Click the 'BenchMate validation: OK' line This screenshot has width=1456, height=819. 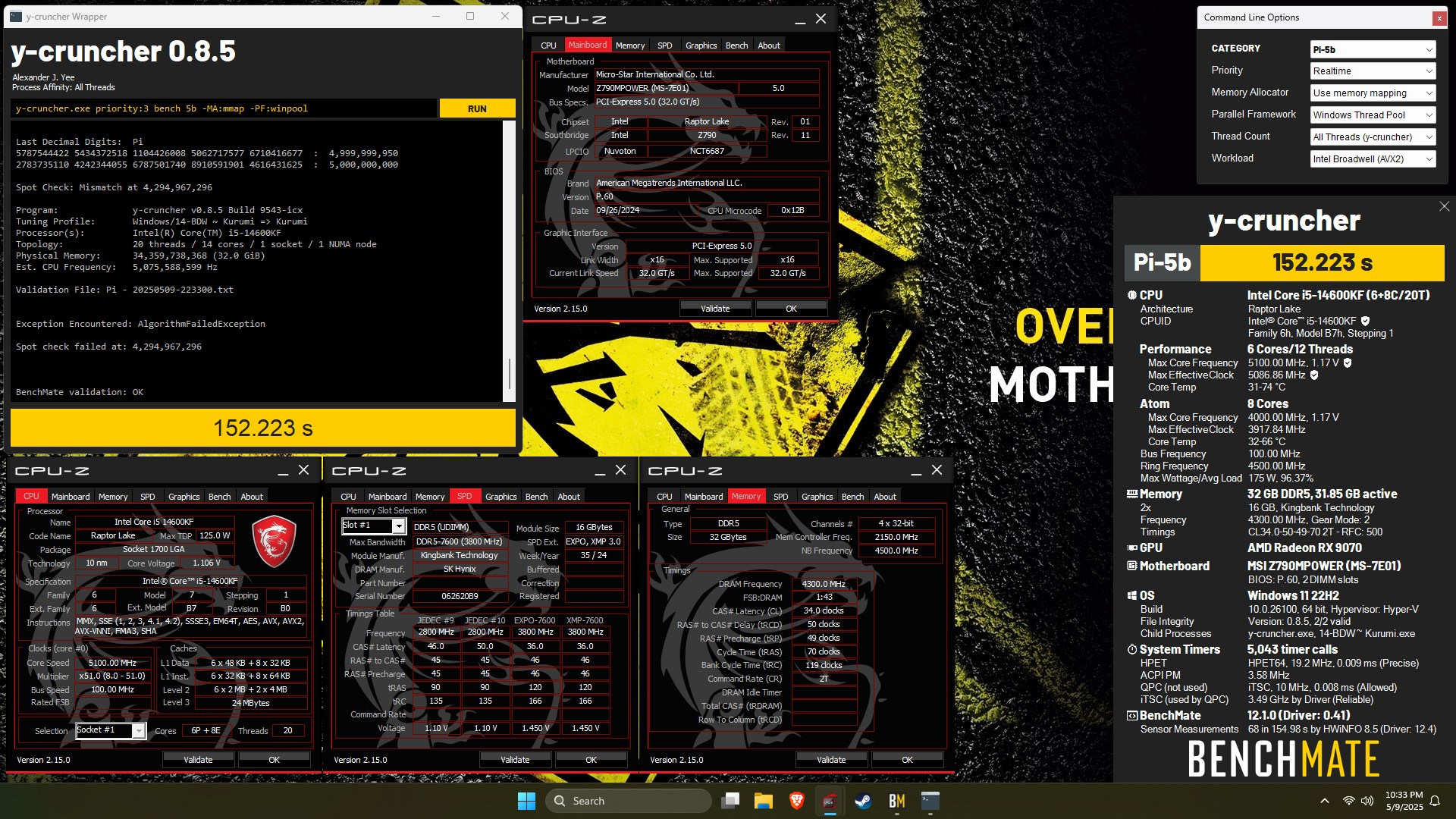(80, 392)
